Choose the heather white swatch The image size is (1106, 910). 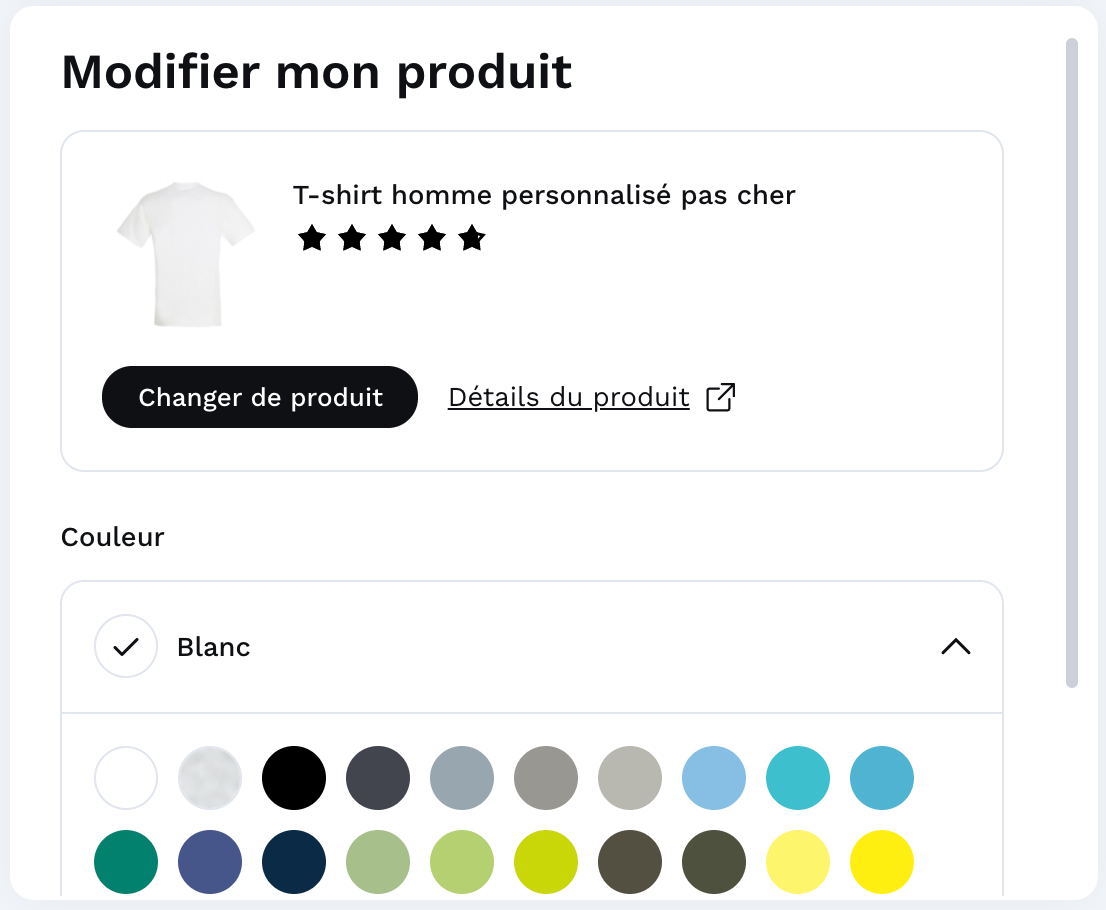pos(210,777)
